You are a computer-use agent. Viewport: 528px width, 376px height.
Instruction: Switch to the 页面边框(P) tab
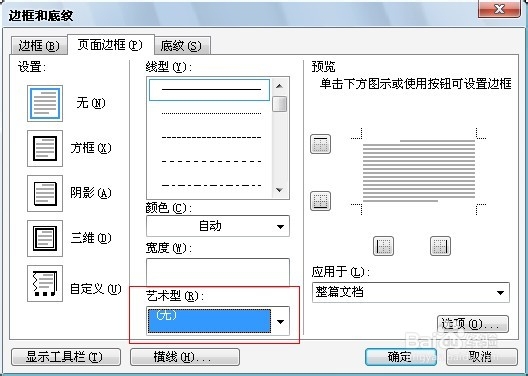110,44
